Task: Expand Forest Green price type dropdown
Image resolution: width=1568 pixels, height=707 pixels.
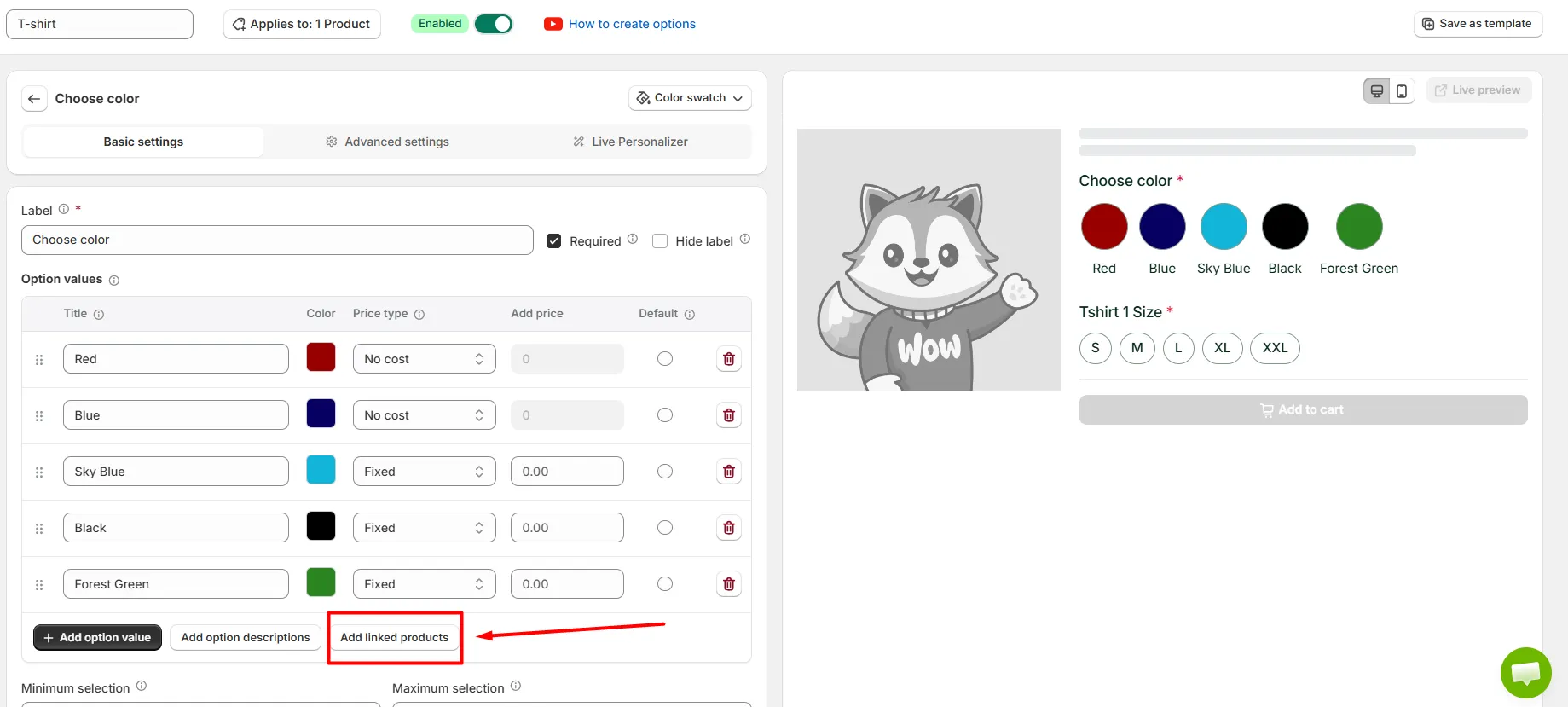Action: 425,584
